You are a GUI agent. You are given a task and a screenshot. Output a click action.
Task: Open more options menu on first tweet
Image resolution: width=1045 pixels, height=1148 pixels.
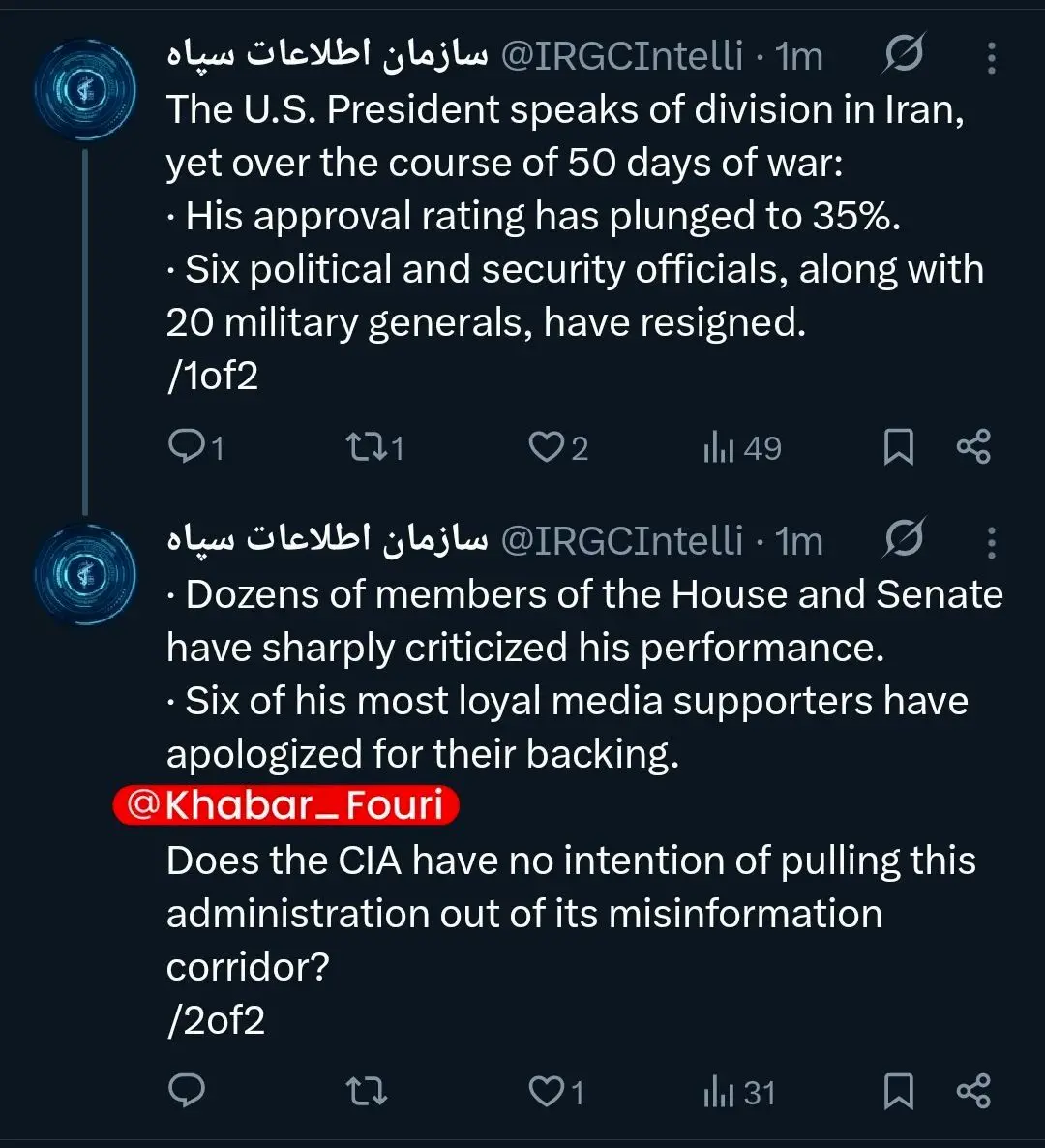click(991, 58)
